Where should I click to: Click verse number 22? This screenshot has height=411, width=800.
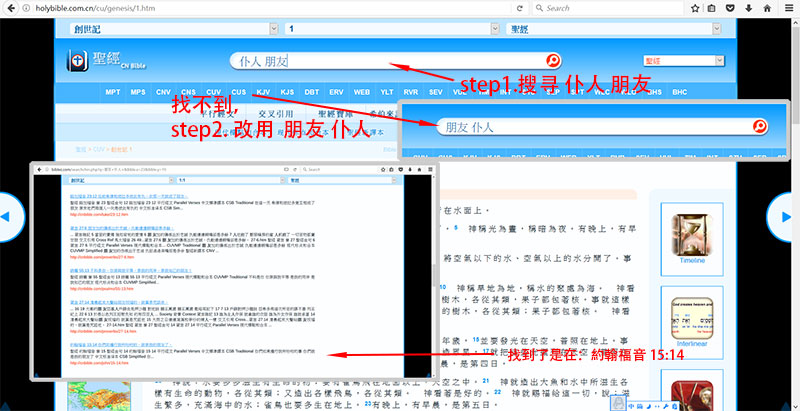click(498, 393)
